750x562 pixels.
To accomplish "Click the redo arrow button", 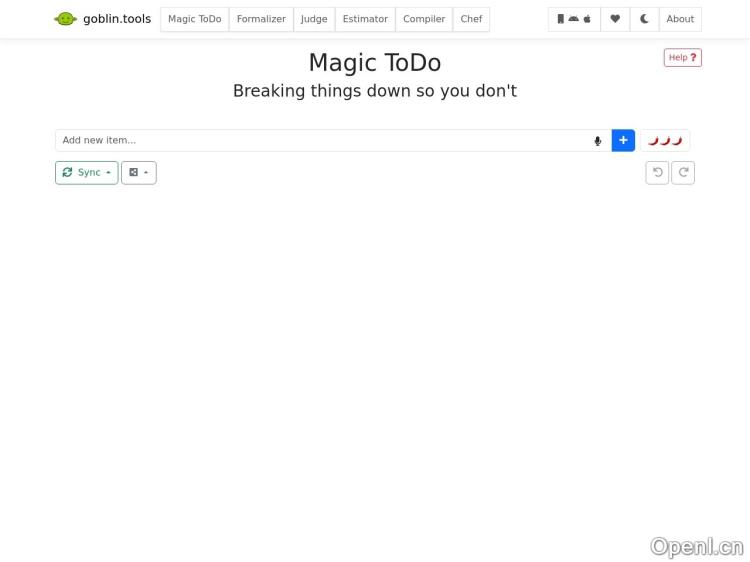I will [x=683, y=173].
